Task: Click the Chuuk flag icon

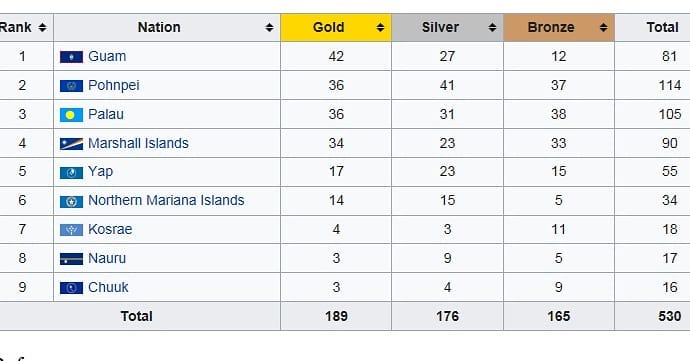Action: click(71, 288)
